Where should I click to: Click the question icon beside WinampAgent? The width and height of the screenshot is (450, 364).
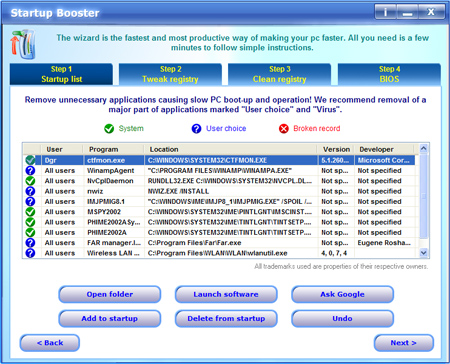[30, 171]
